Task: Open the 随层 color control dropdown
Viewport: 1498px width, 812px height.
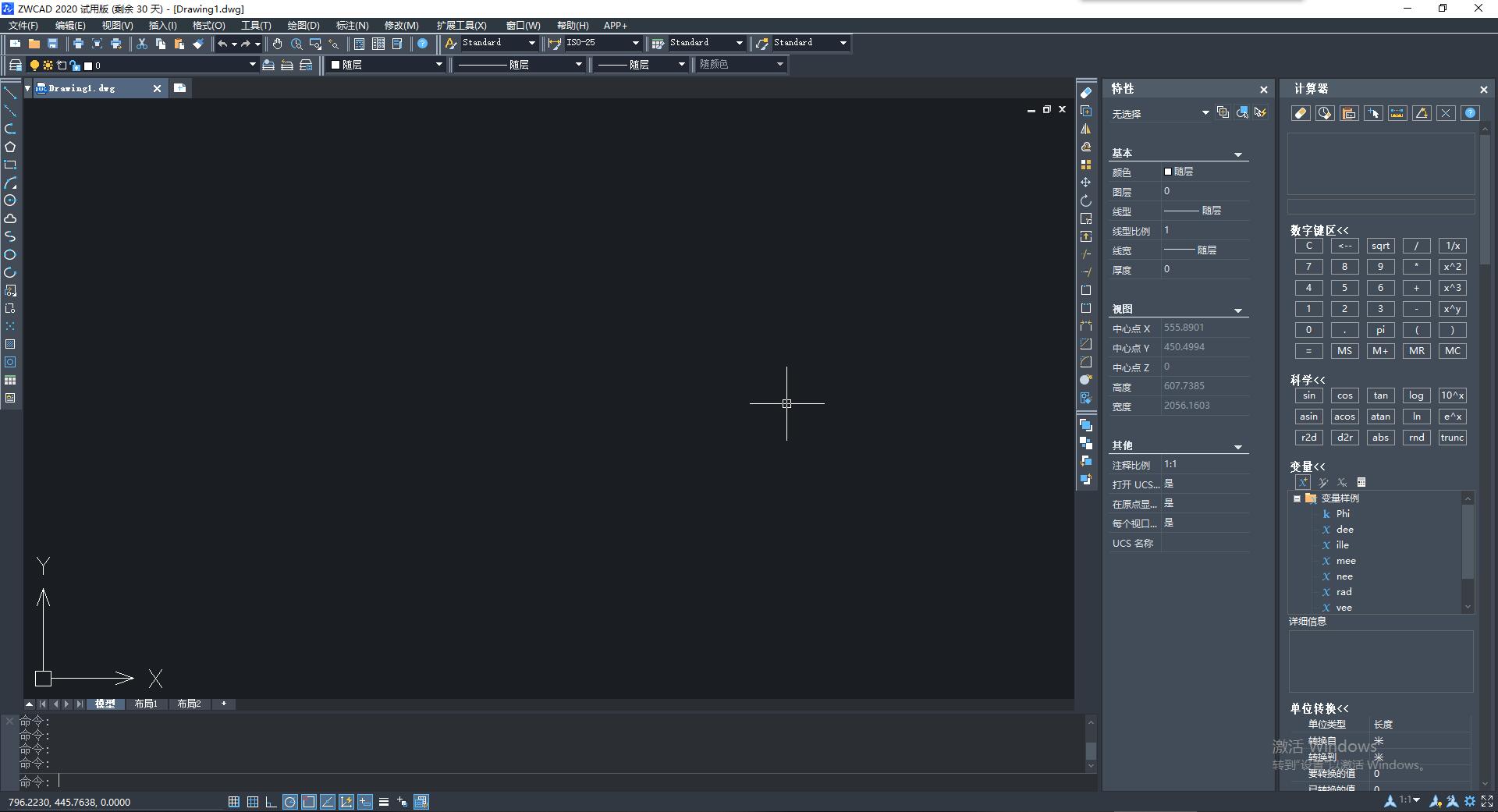Action: pos(438,65)
